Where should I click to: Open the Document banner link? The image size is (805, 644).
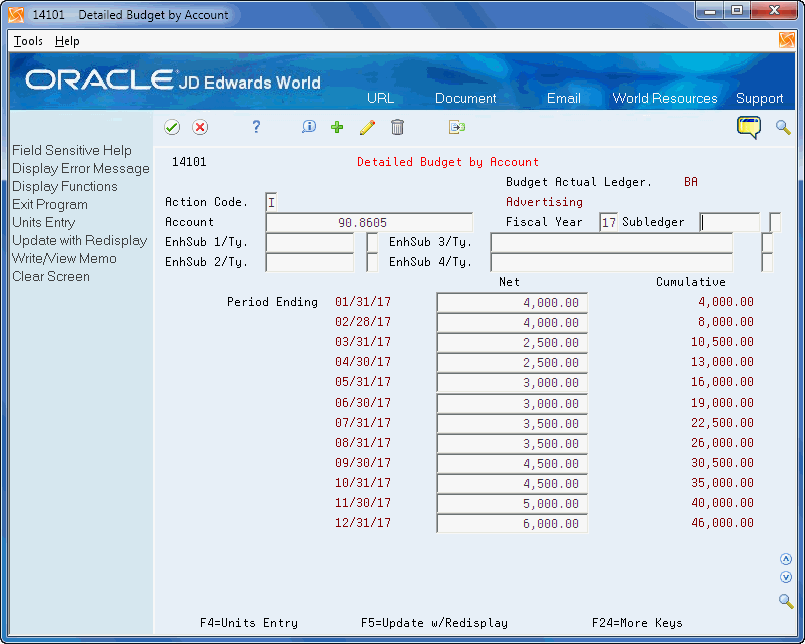[466, 98]
